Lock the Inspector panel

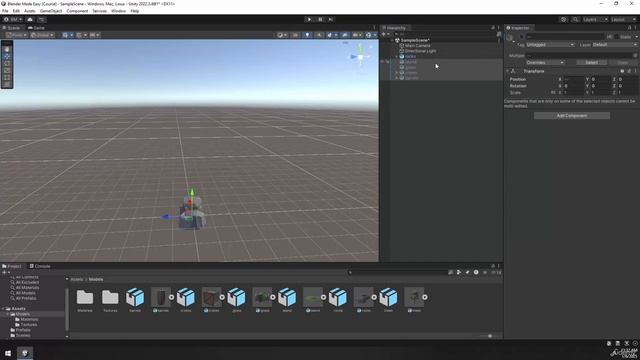click(x=629, y=28)
